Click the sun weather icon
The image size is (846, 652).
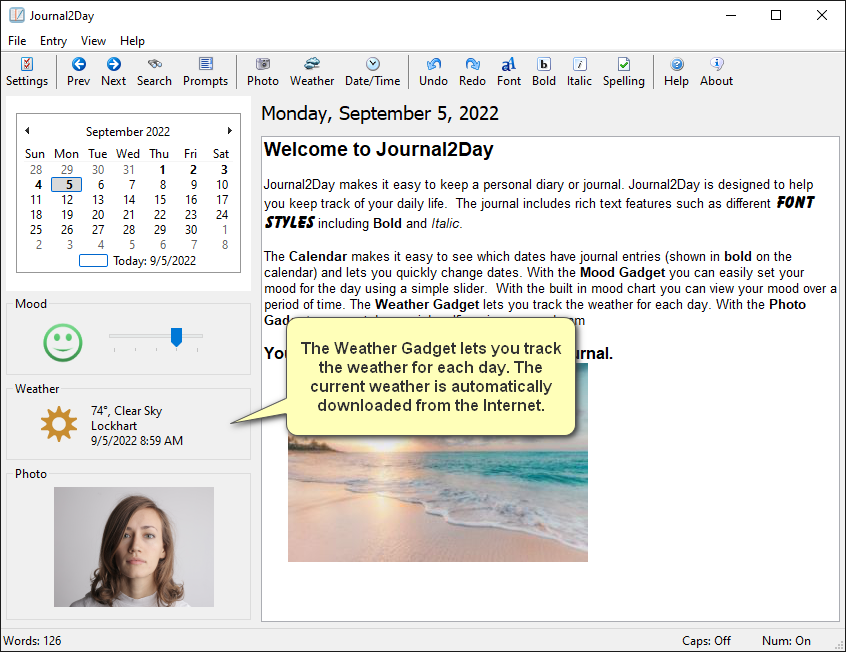coord(59,424)
